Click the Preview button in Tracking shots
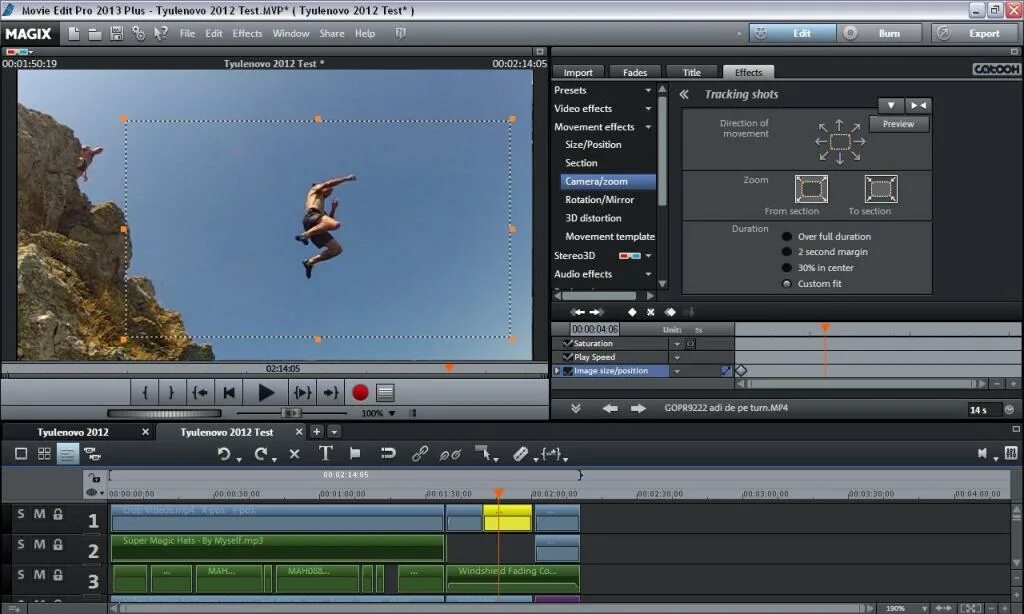 click(899, 123)
